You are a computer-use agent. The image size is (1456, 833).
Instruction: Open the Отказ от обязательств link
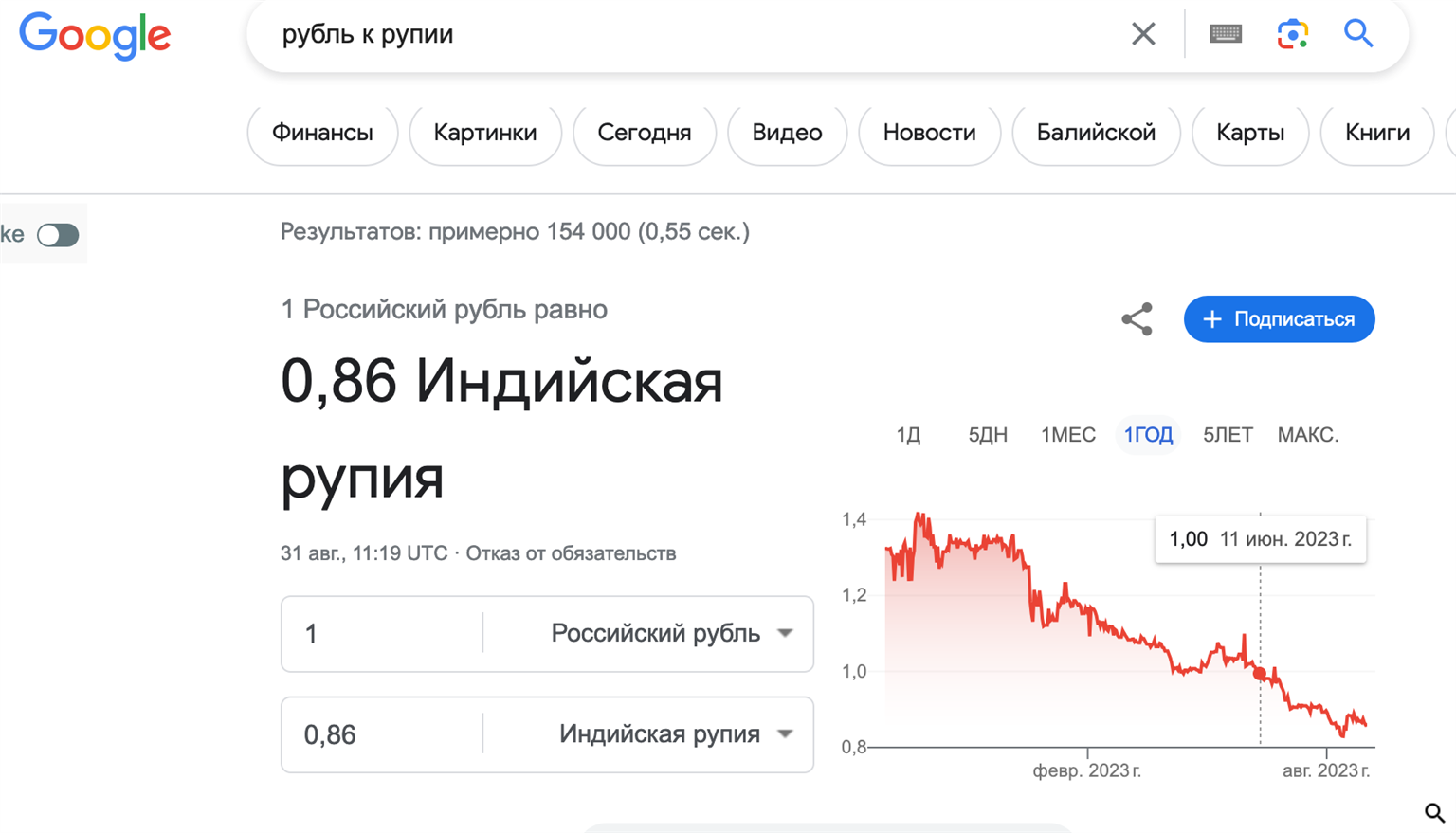571,553
